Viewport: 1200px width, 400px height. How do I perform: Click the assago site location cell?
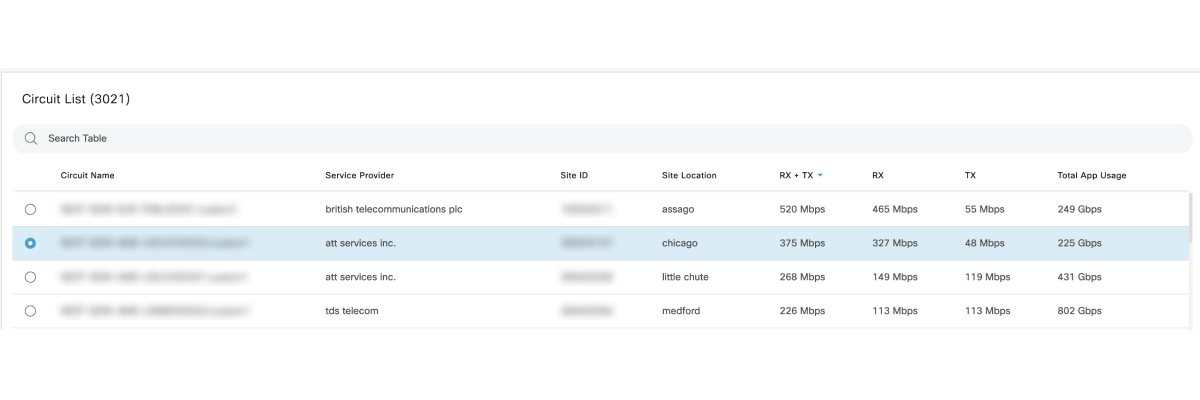678,209
